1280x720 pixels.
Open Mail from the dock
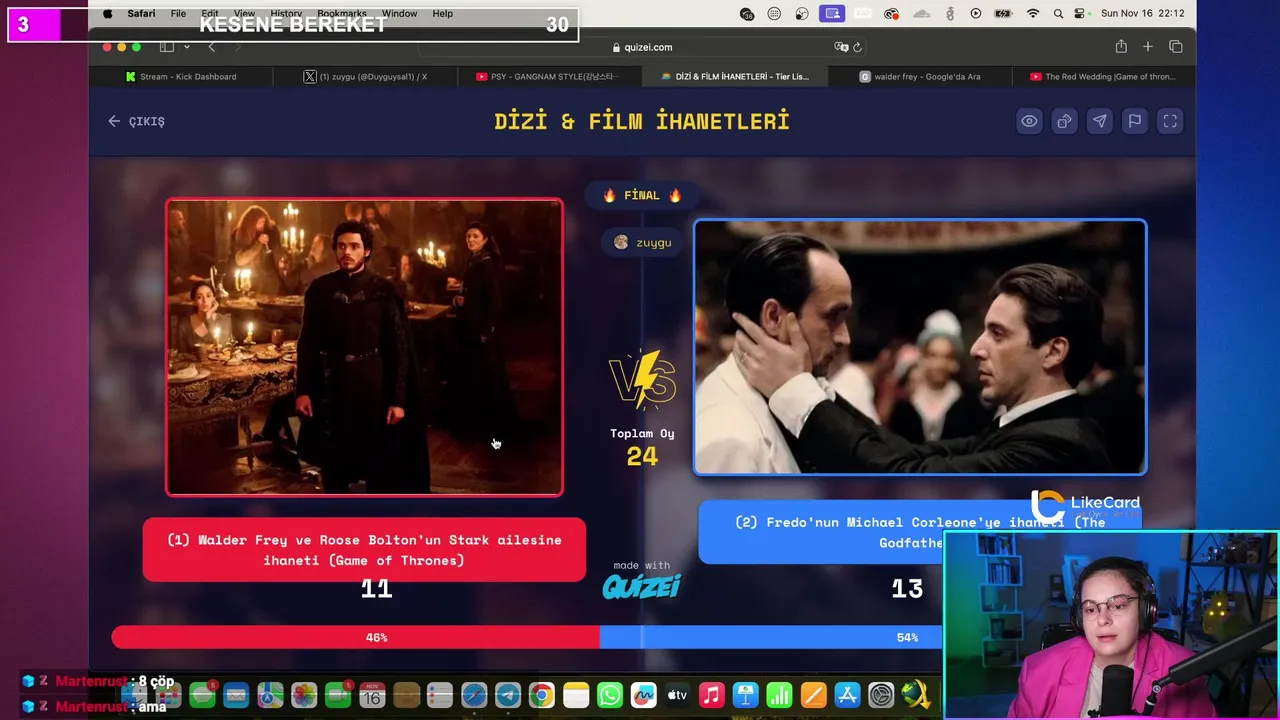pos(236,695)
